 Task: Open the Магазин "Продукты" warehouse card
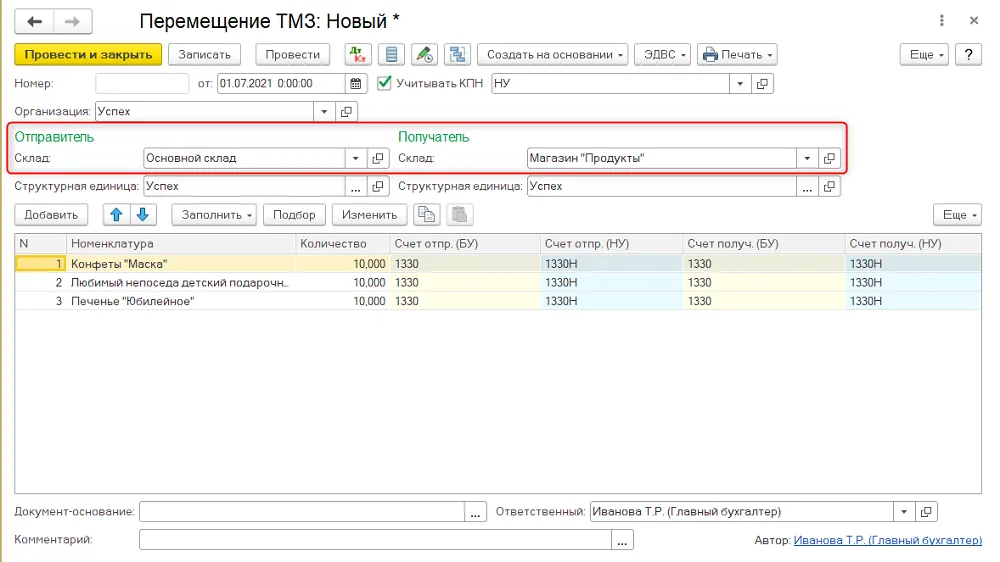pos(829,158)
